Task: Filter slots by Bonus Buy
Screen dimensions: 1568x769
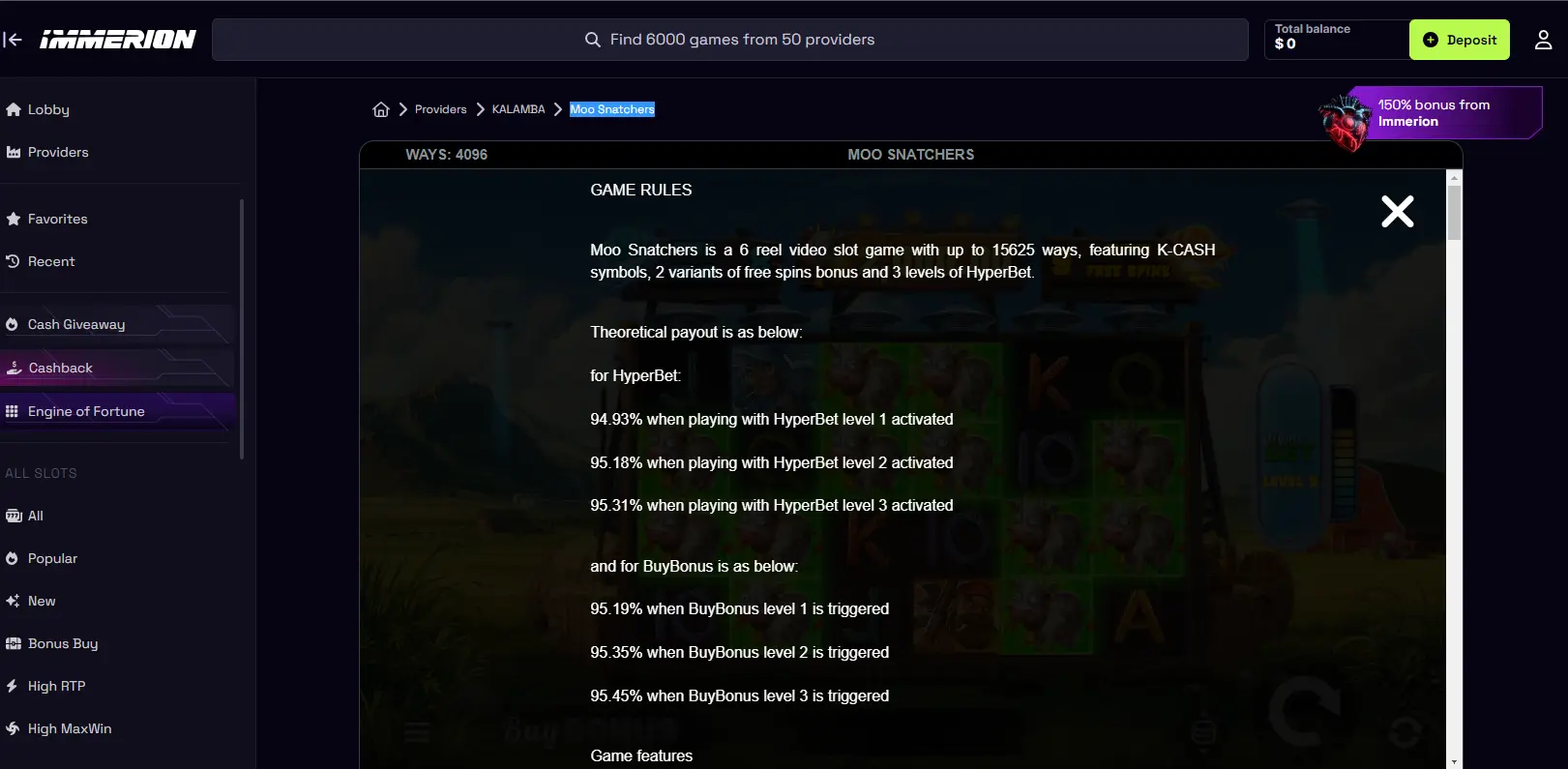Action: pos(52,643)
